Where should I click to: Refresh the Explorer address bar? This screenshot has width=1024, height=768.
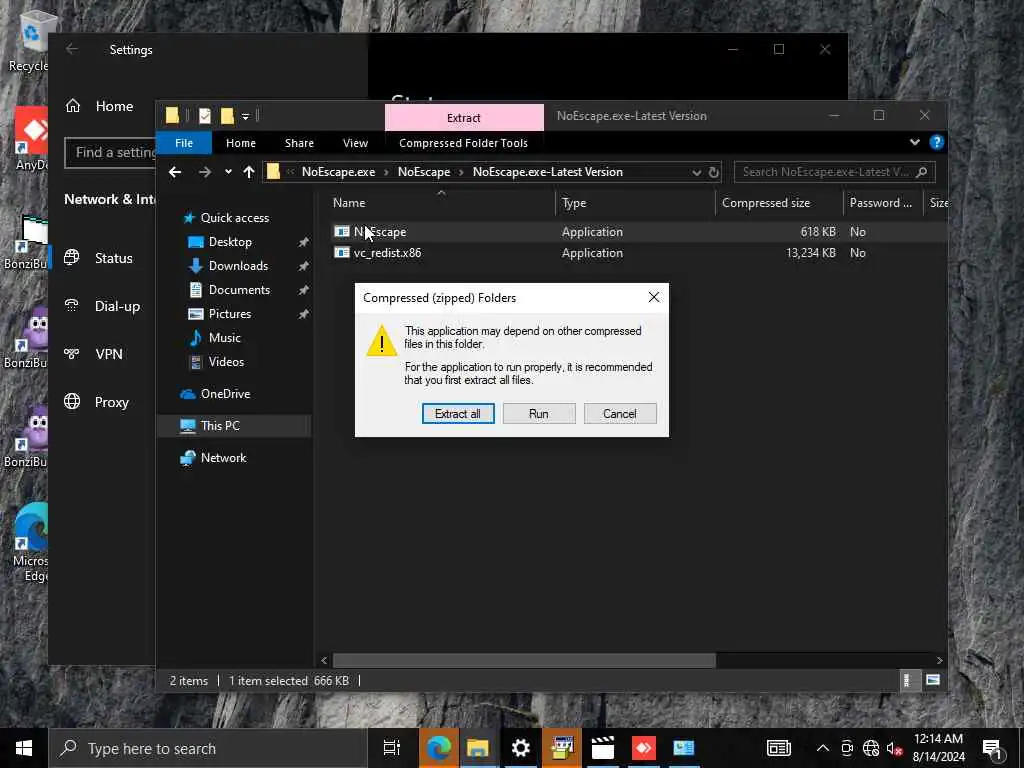tap(713, 172)
